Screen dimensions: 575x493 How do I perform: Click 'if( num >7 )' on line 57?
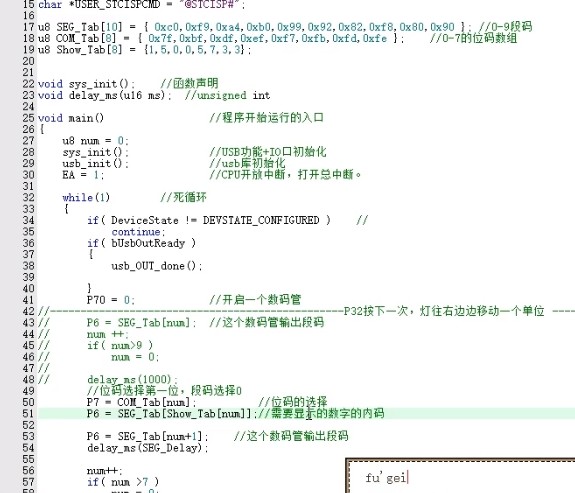coord(123,482)
